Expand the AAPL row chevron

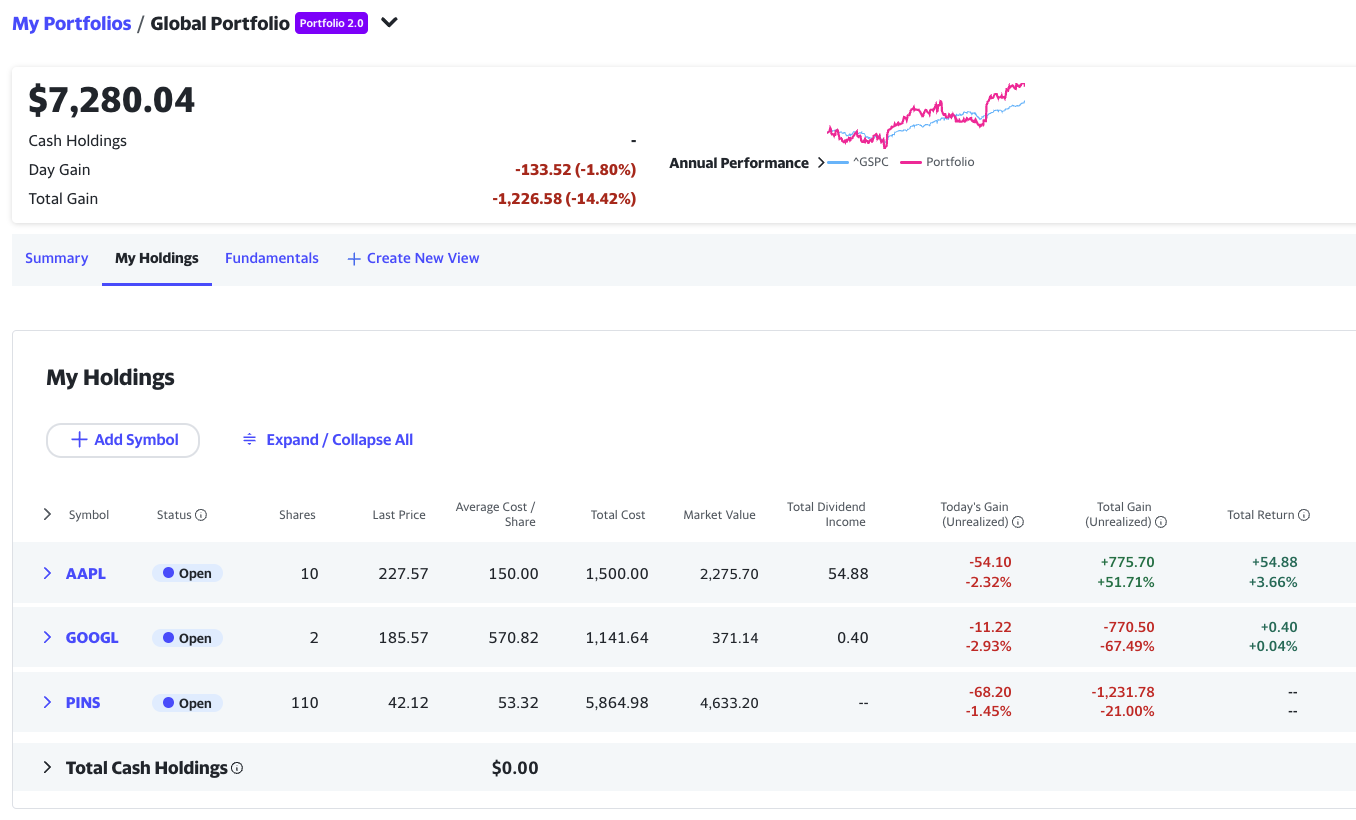47,573
